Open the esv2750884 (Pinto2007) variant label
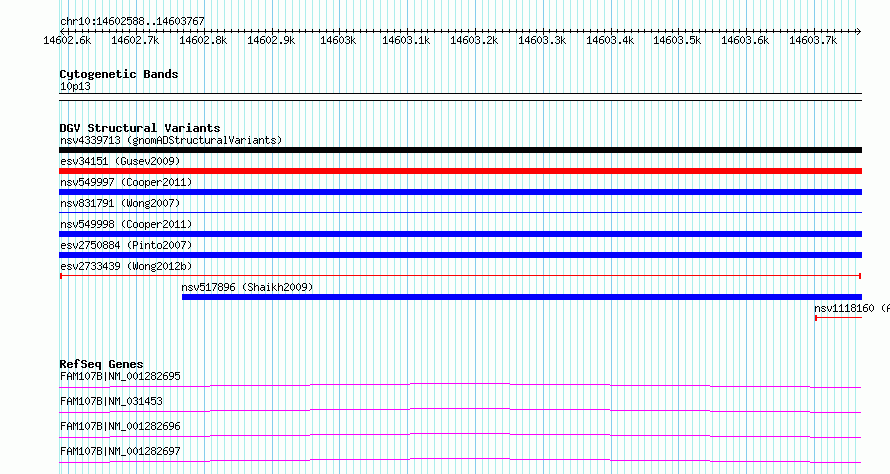 tap(126, 245)
